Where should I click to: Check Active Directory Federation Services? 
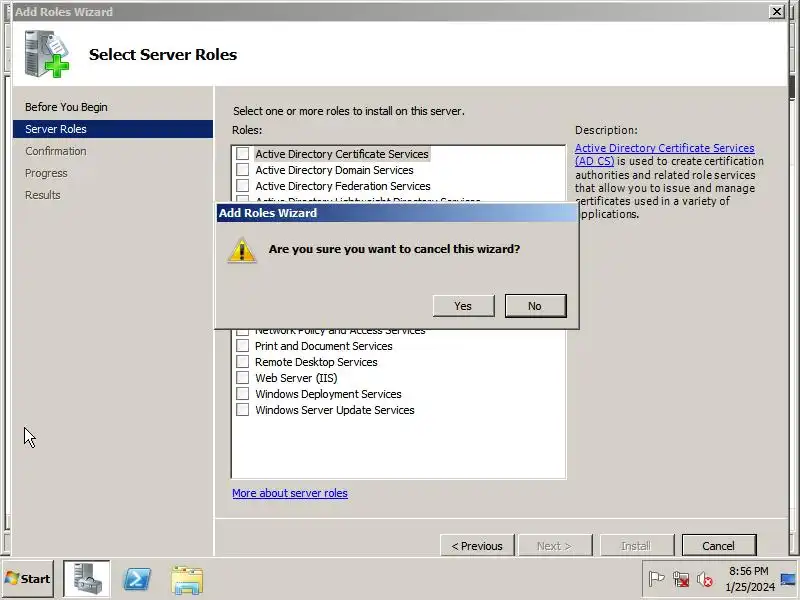242,185
